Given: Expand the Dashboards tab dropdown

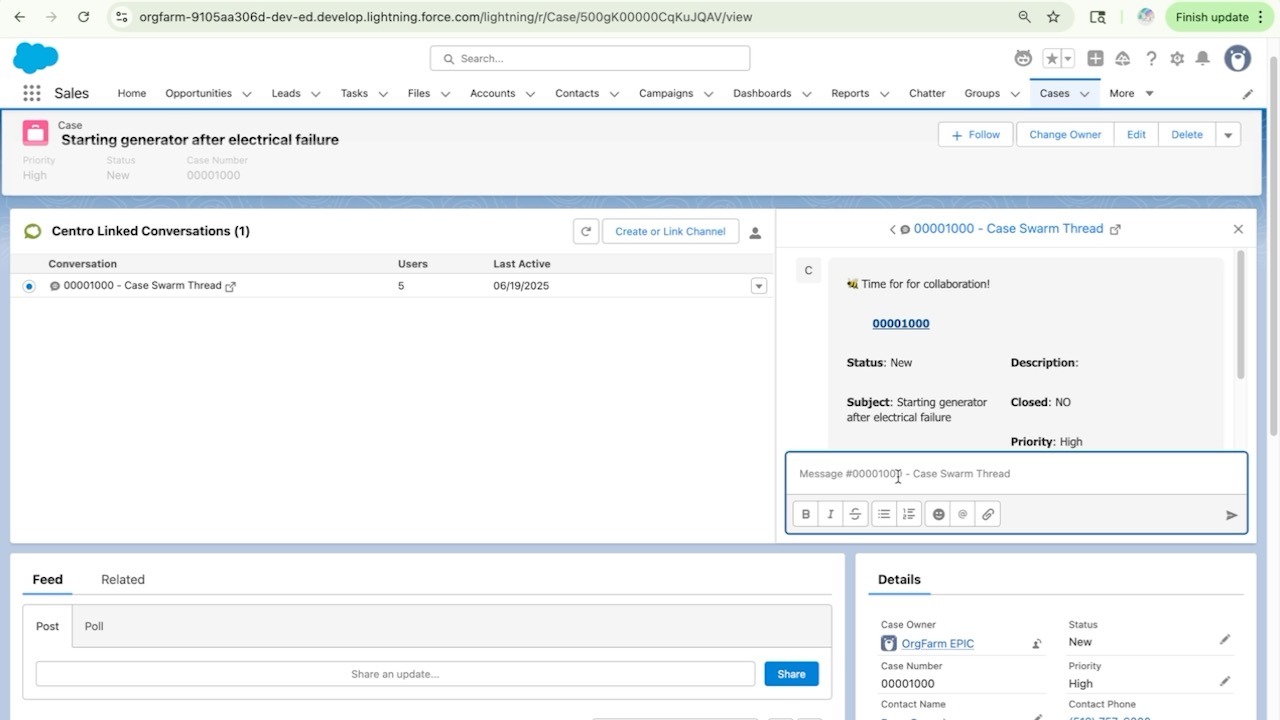Looking at the screenshot, I should click(806, 94).
